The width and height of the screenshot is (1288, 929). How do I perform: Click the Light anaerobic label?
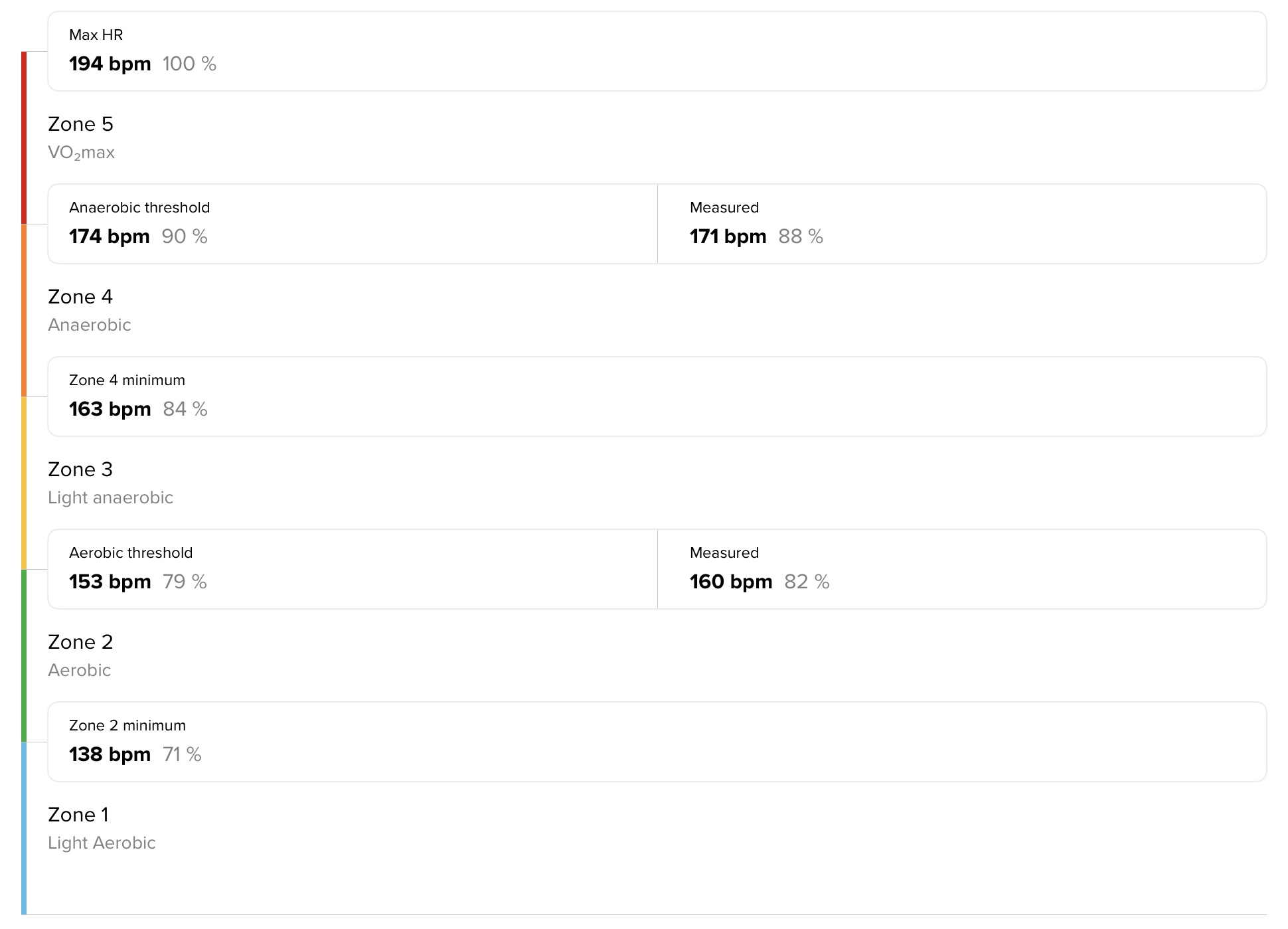coord(110,497)
